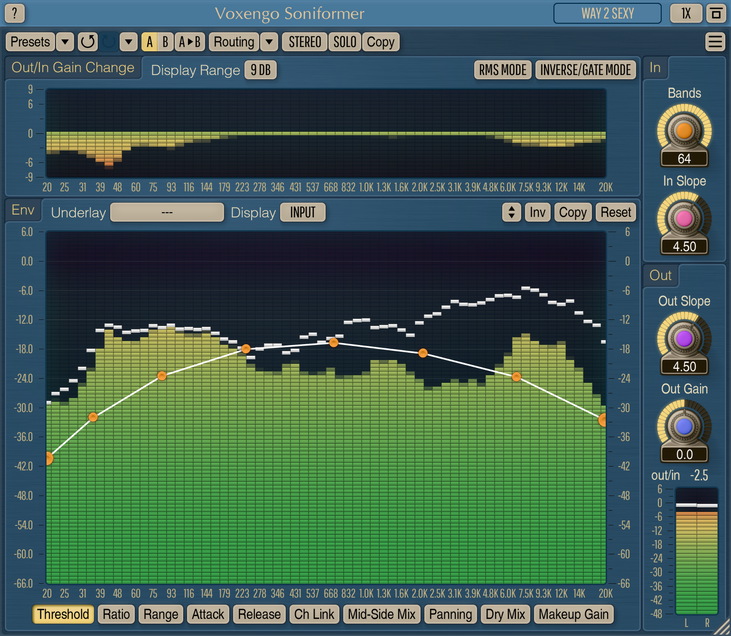Open the Display Range 9 DB selector
The width and height of the screenshot is (731, 636).
(261, 70)
